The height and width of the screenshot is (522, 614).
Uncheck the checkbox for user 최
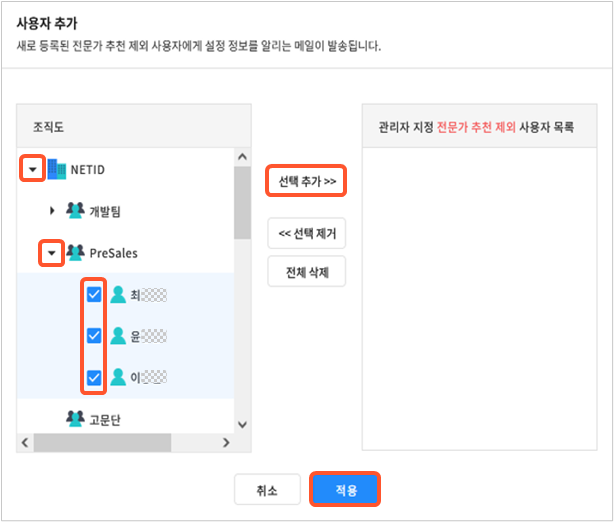[x=94, y=295]
